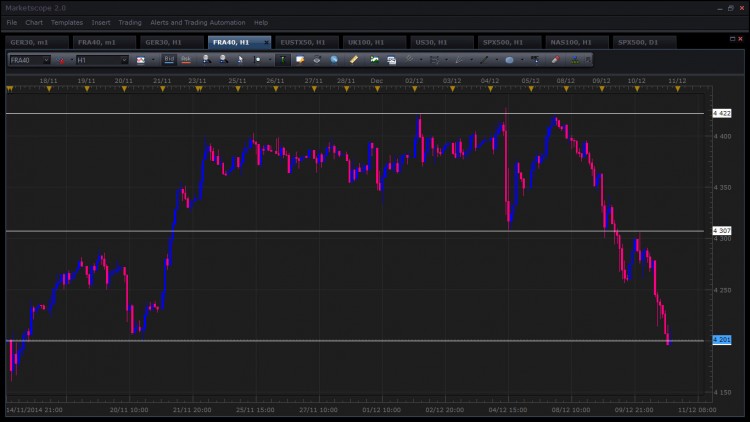This screenshot has height=422, width=750.
Task: Click the blue globe icon in toolbar
Action: point(334,59)
